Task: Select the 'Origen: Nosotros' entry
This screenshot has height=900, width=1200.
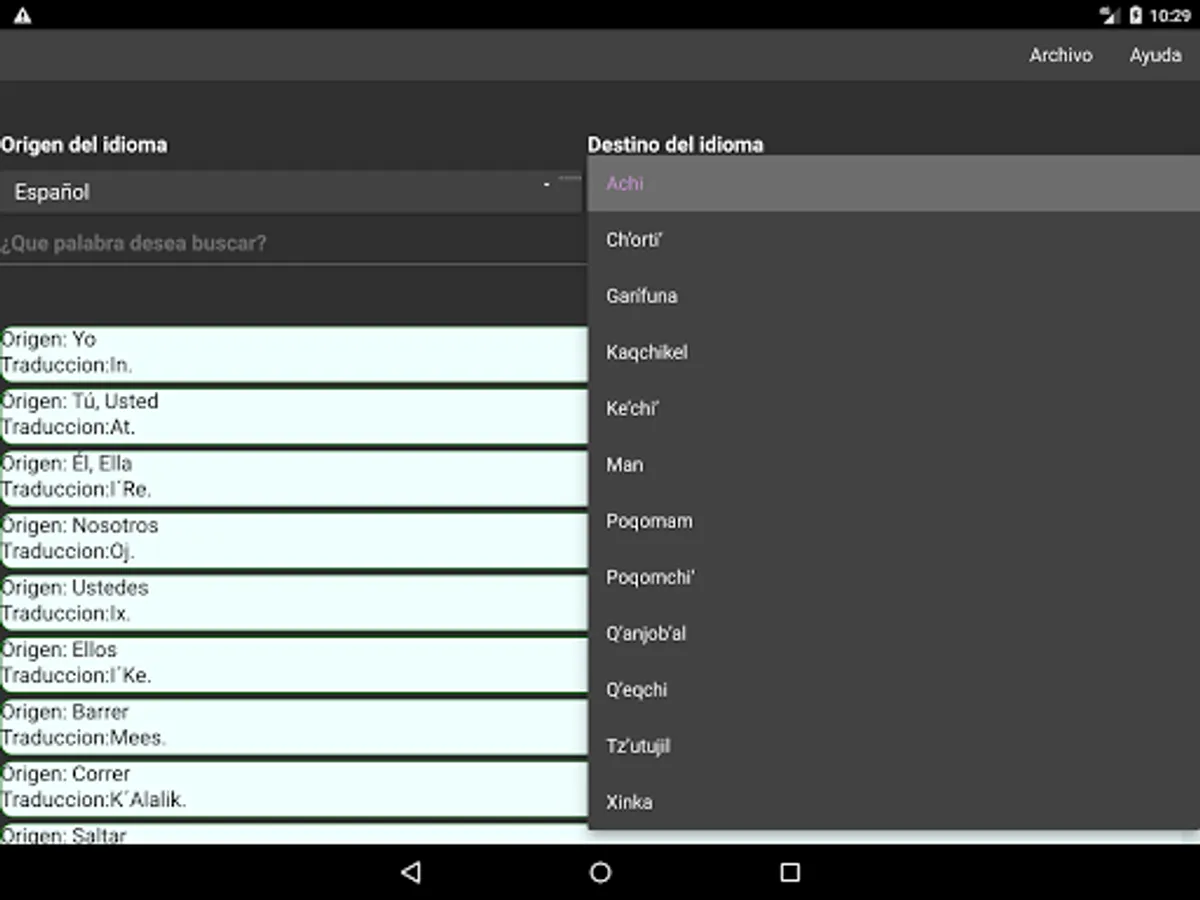Action: click(x=294, y=539)
